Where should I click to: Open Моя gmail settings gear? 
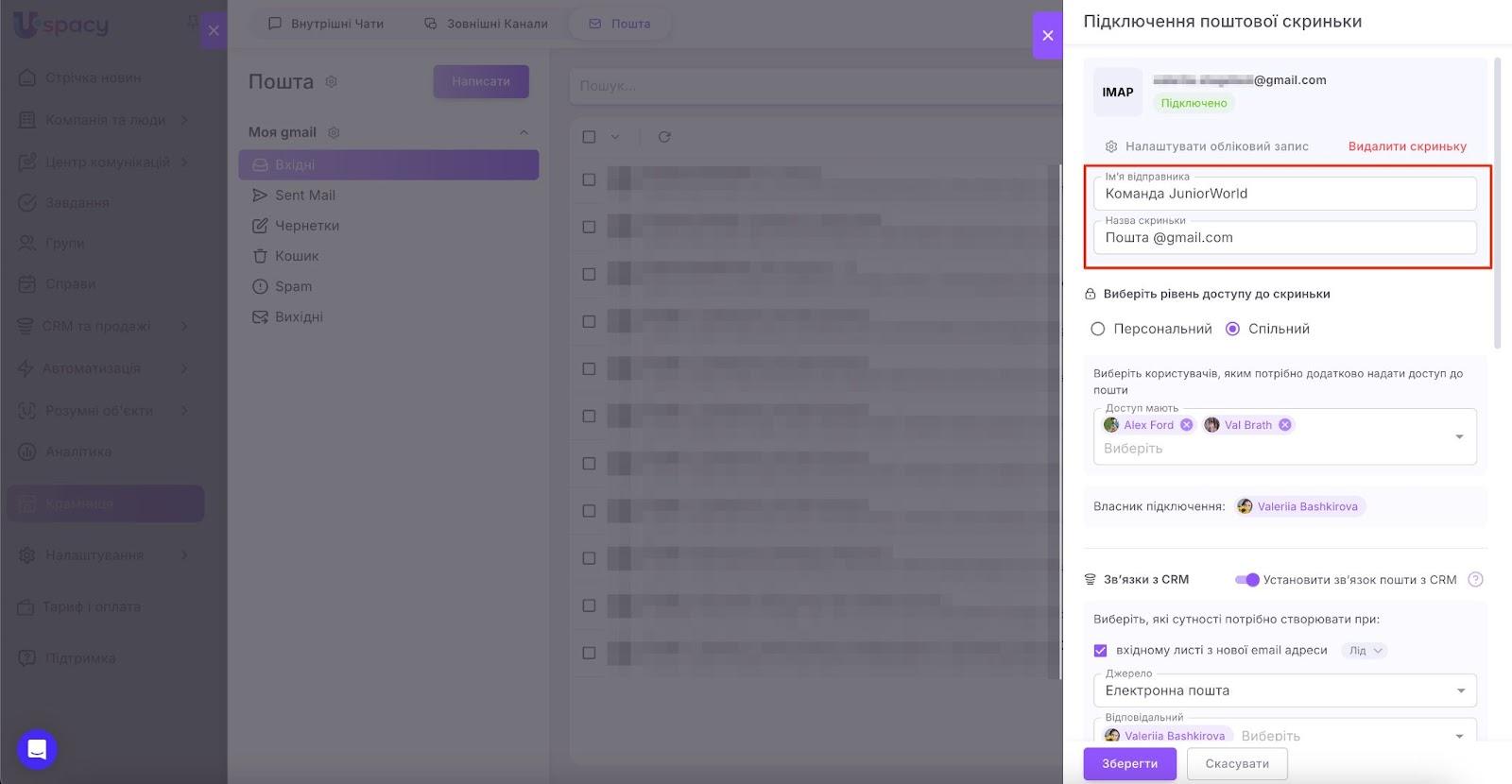(x=334, y=132)
